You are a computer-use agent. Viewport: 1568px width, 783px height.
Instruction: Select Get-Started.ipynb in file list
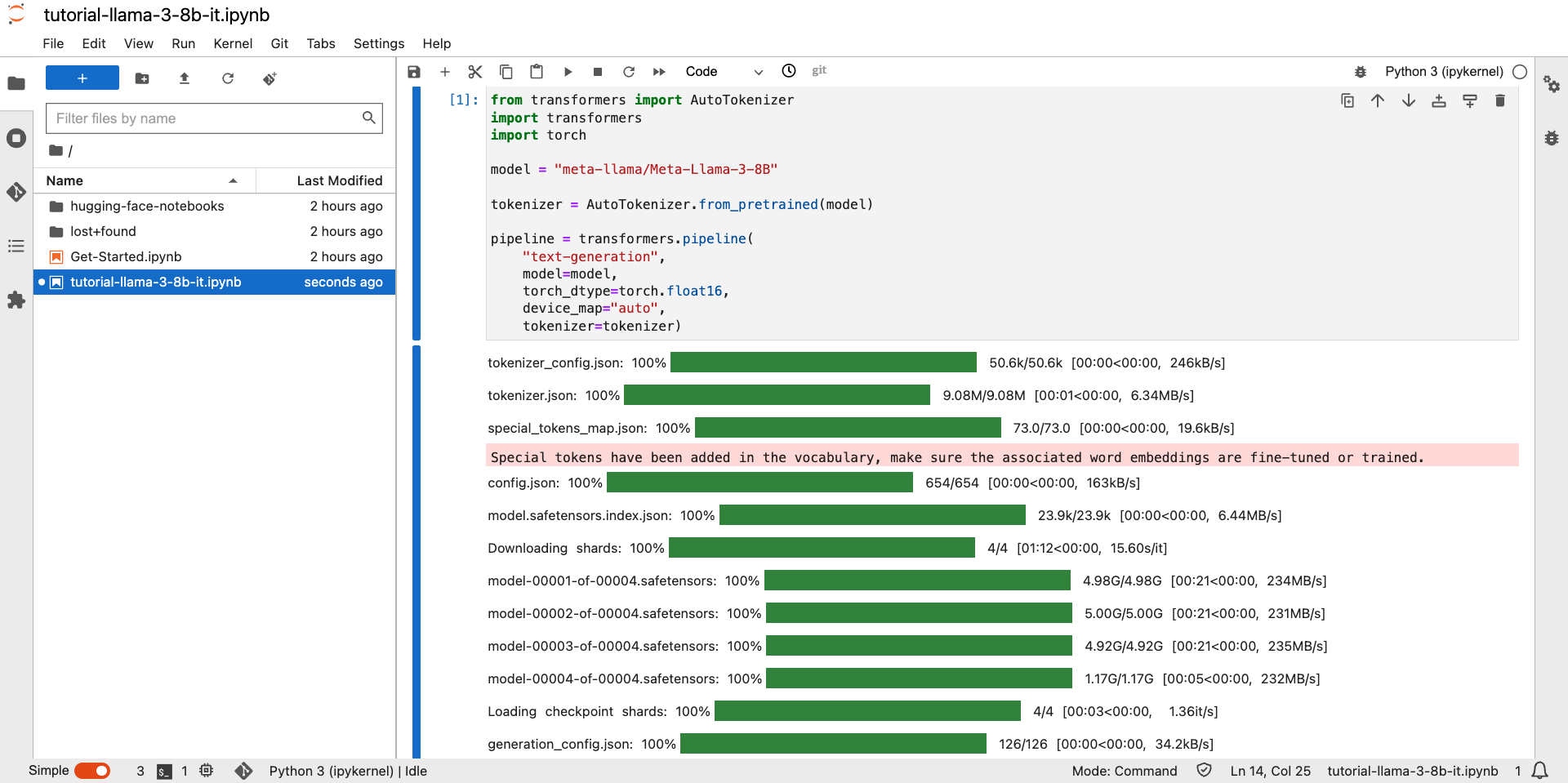pyautogui.click(x=215, y=256)
